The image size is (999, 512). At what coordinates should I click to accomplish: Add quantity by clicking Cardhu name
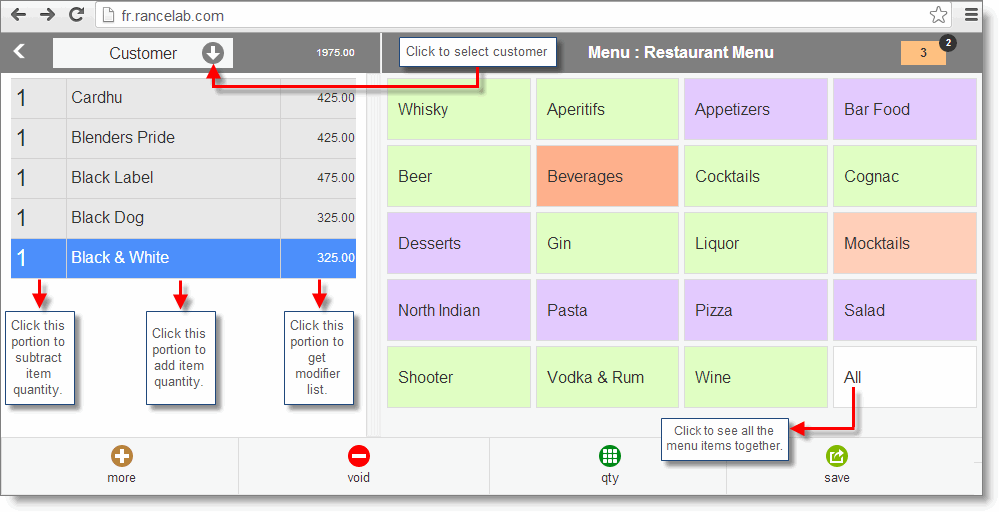pyautogui.click(x=173, y=98)
